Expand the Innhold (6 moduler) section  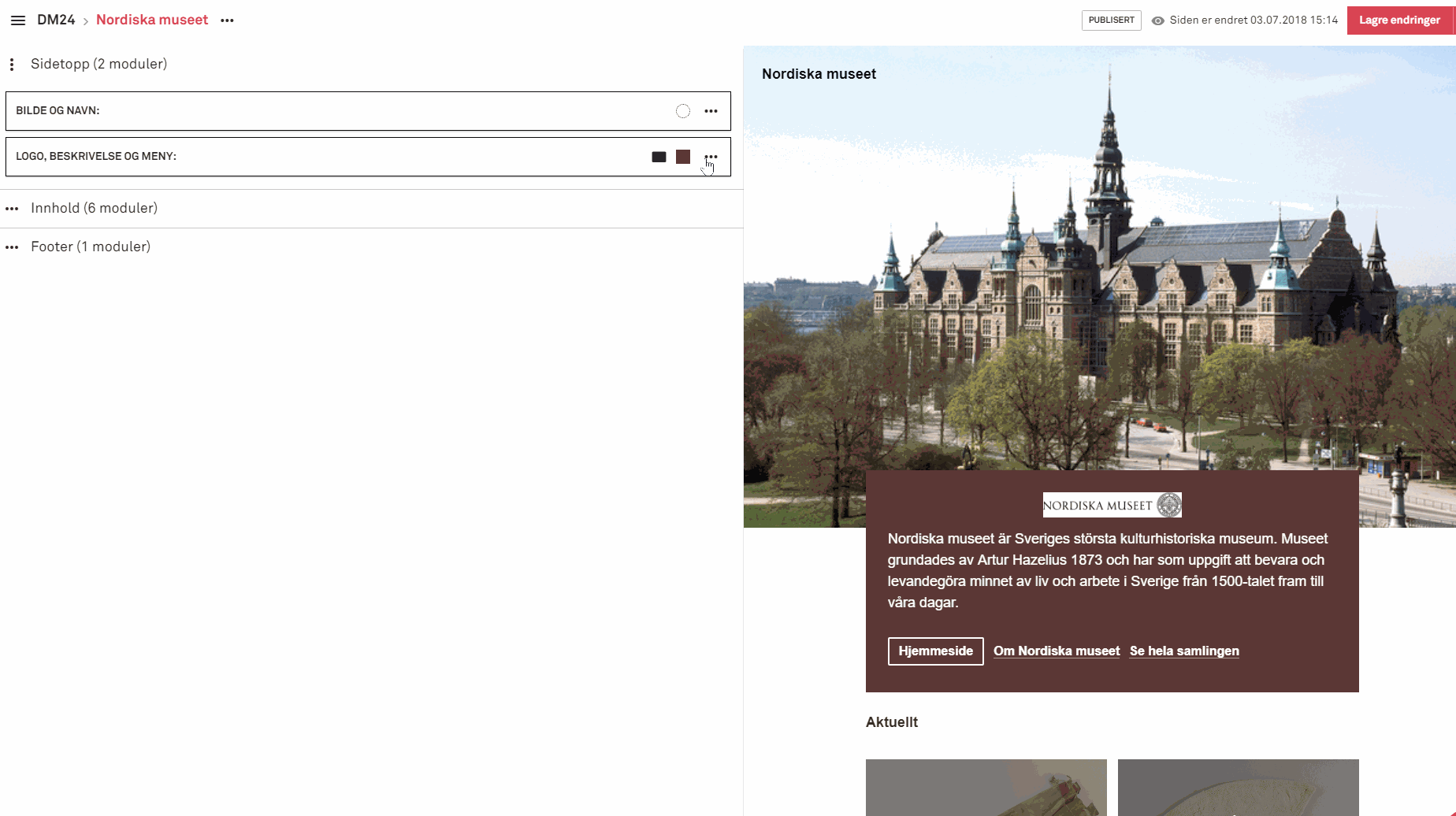pos(94,208)
